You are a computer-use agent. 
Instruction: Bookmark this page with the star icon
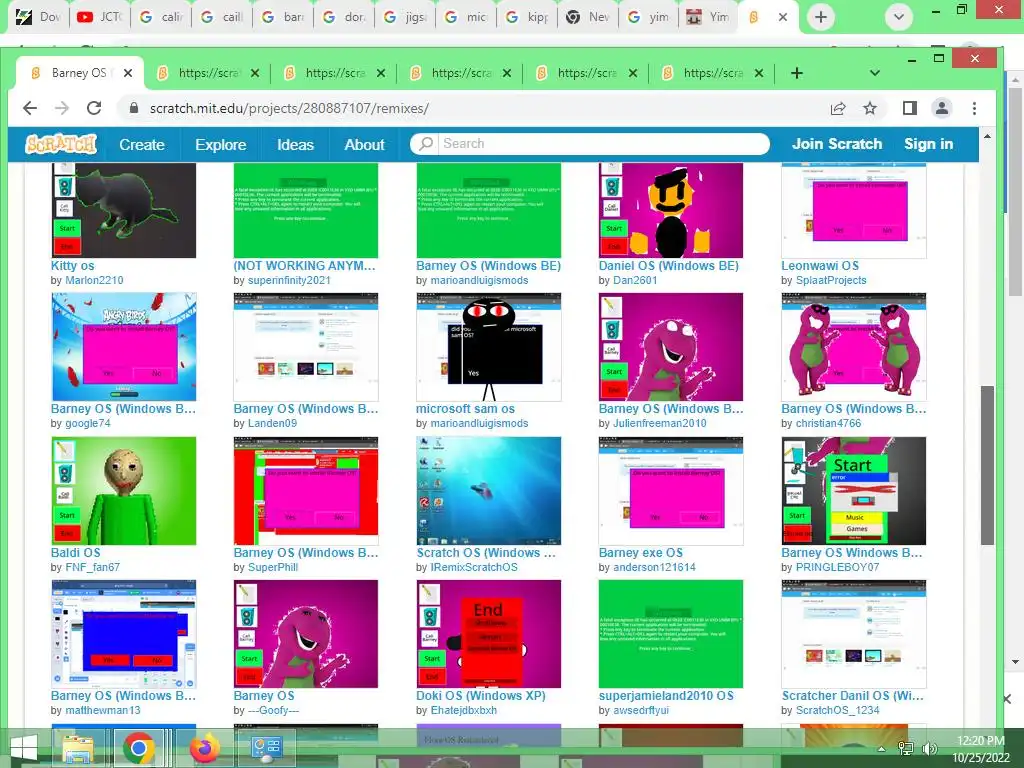(x=869, y=108)
